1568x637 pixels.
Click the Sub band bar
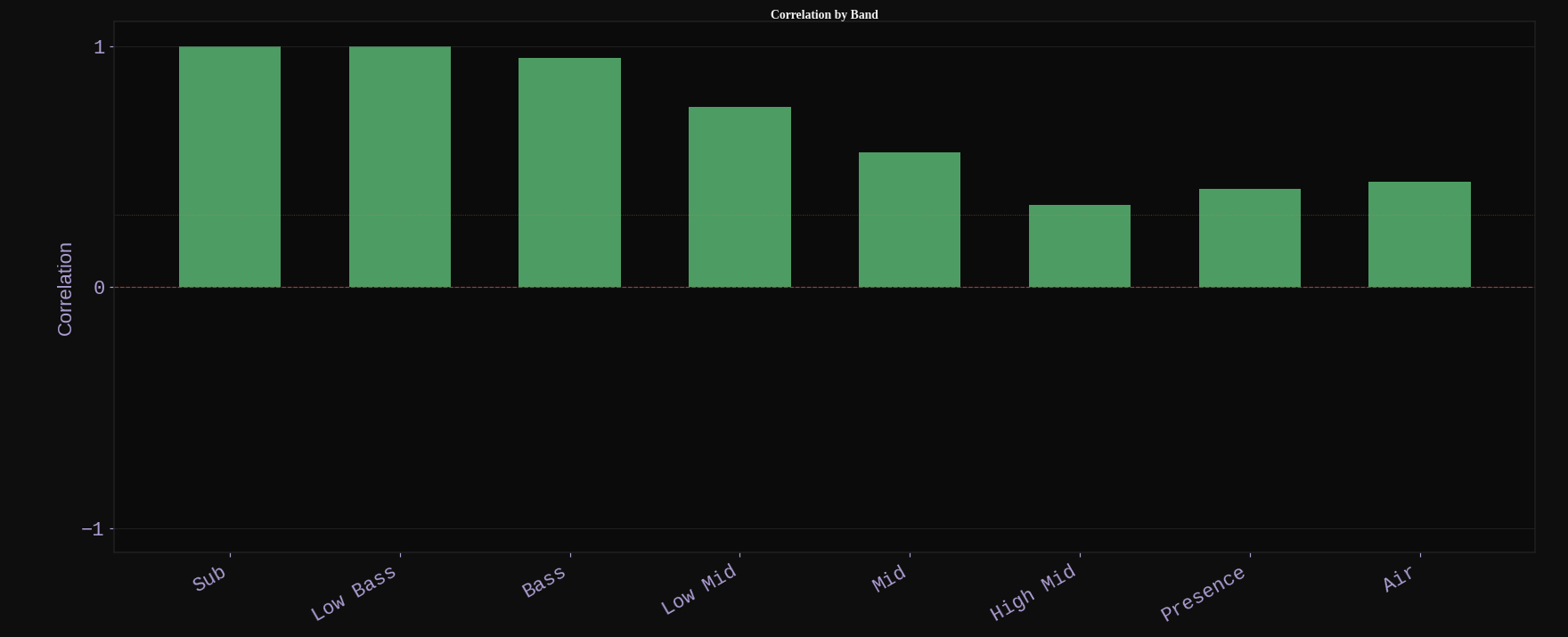coord(230,167)
